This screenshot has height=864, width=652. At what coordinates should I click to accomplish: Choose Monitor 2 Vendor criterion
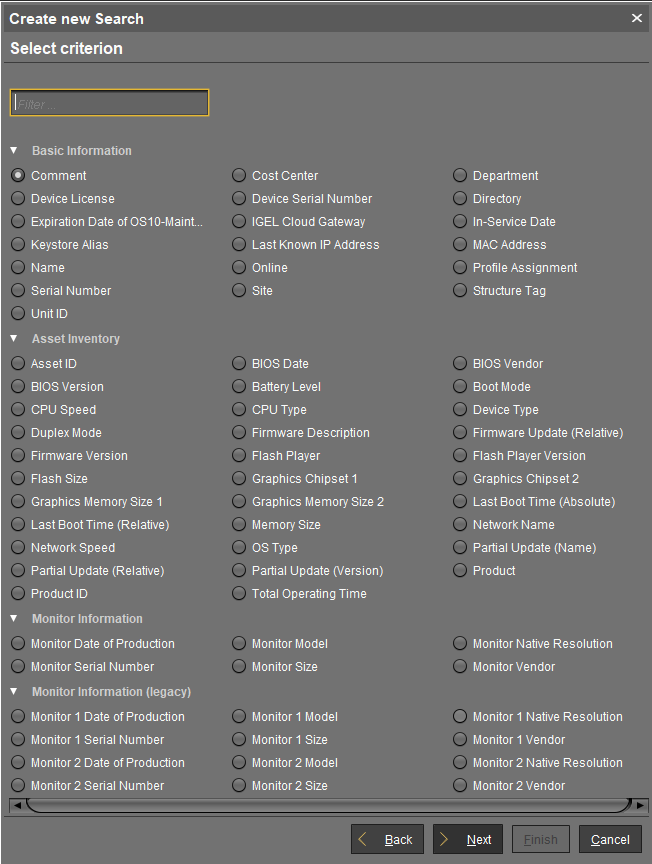click(x=460, y=785)
